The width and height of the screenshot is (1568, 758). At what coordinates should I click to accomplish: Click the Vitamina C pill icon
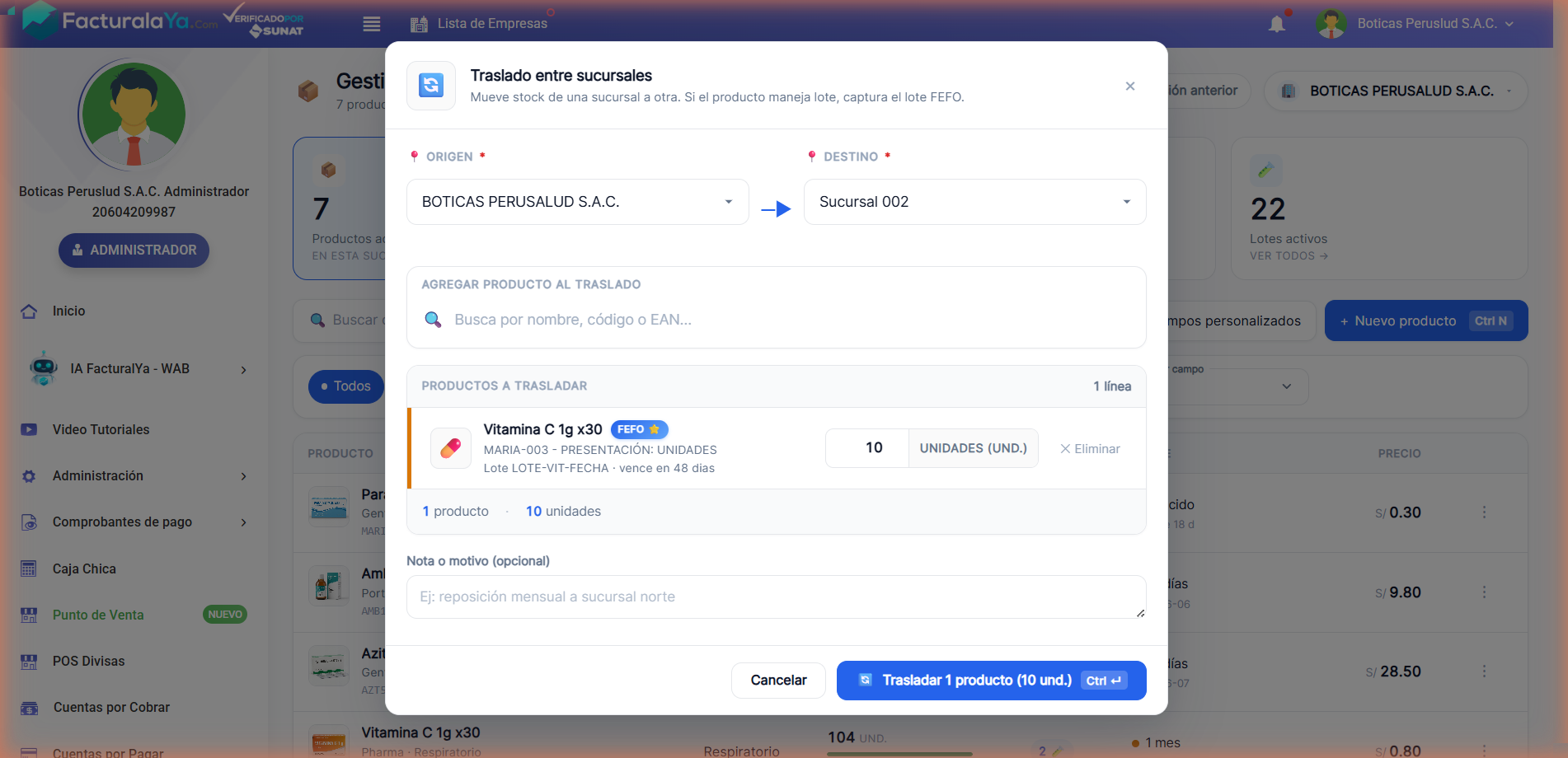451,448
